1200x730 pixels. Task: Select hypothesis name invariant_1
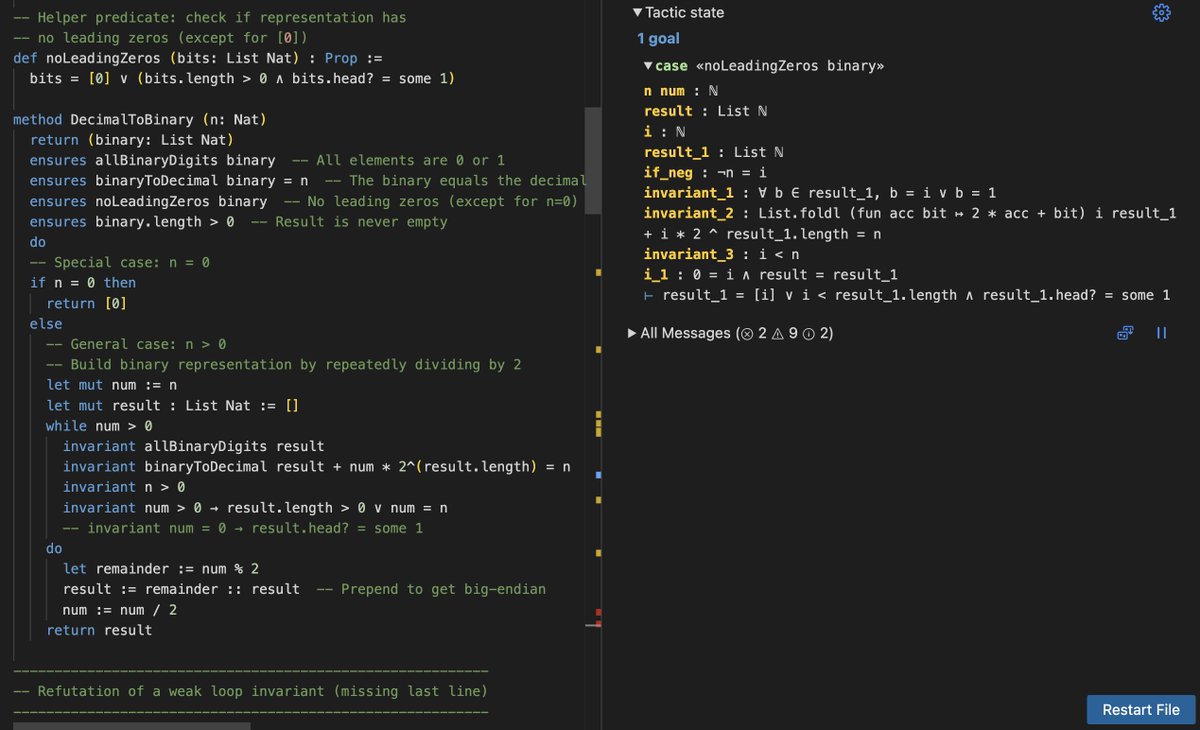point(689,192)
